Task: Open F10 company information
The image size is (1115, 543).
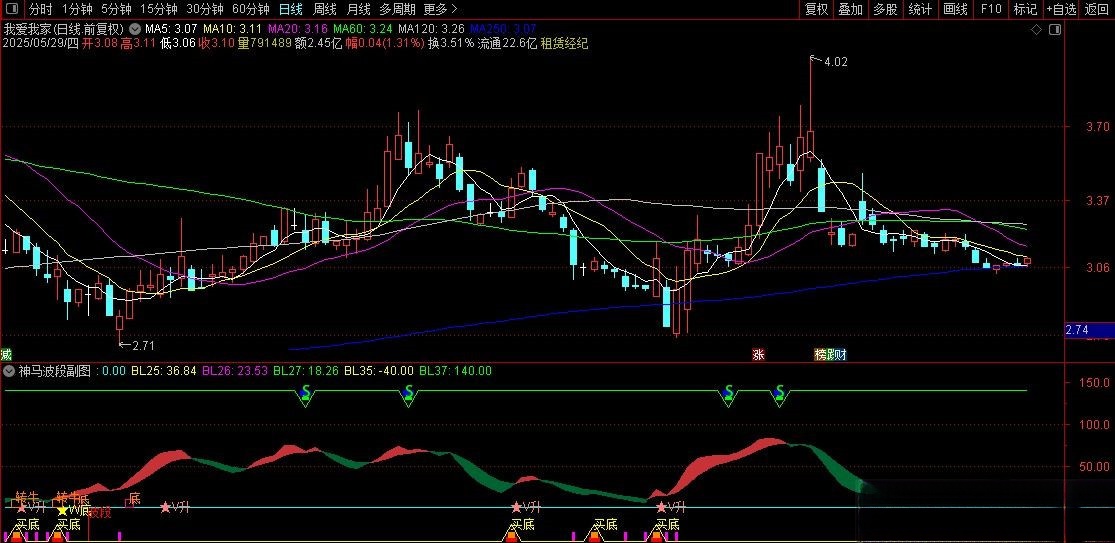Action: coord(991,9)
